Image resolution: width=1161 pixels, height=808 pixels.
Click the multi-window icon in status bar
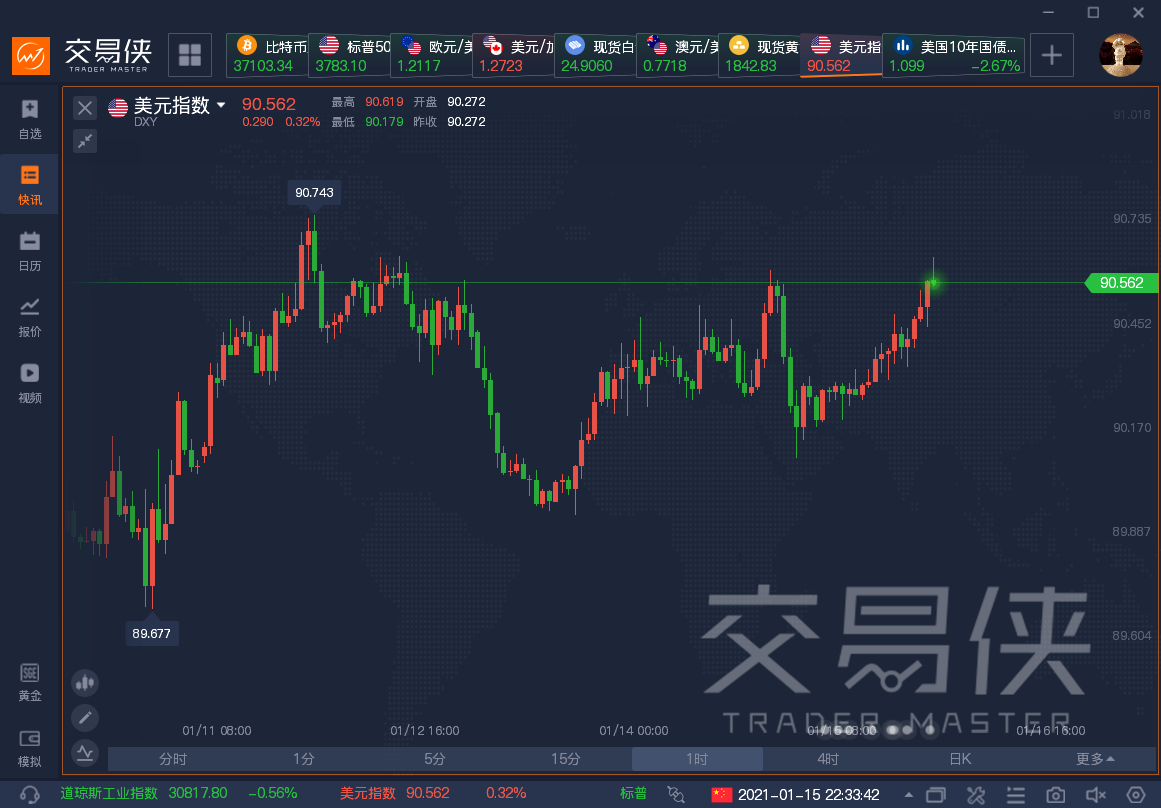[936, 795]
